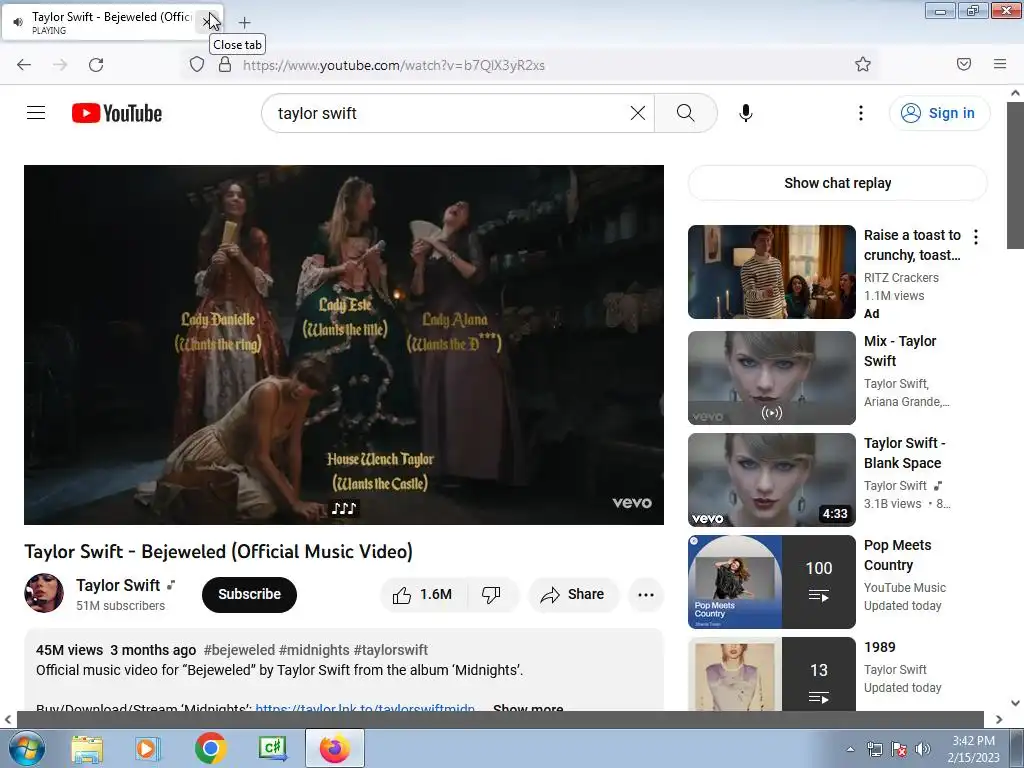1024x768 pixels.
Task: Close the Bejeweled tab
Action: 208,22
